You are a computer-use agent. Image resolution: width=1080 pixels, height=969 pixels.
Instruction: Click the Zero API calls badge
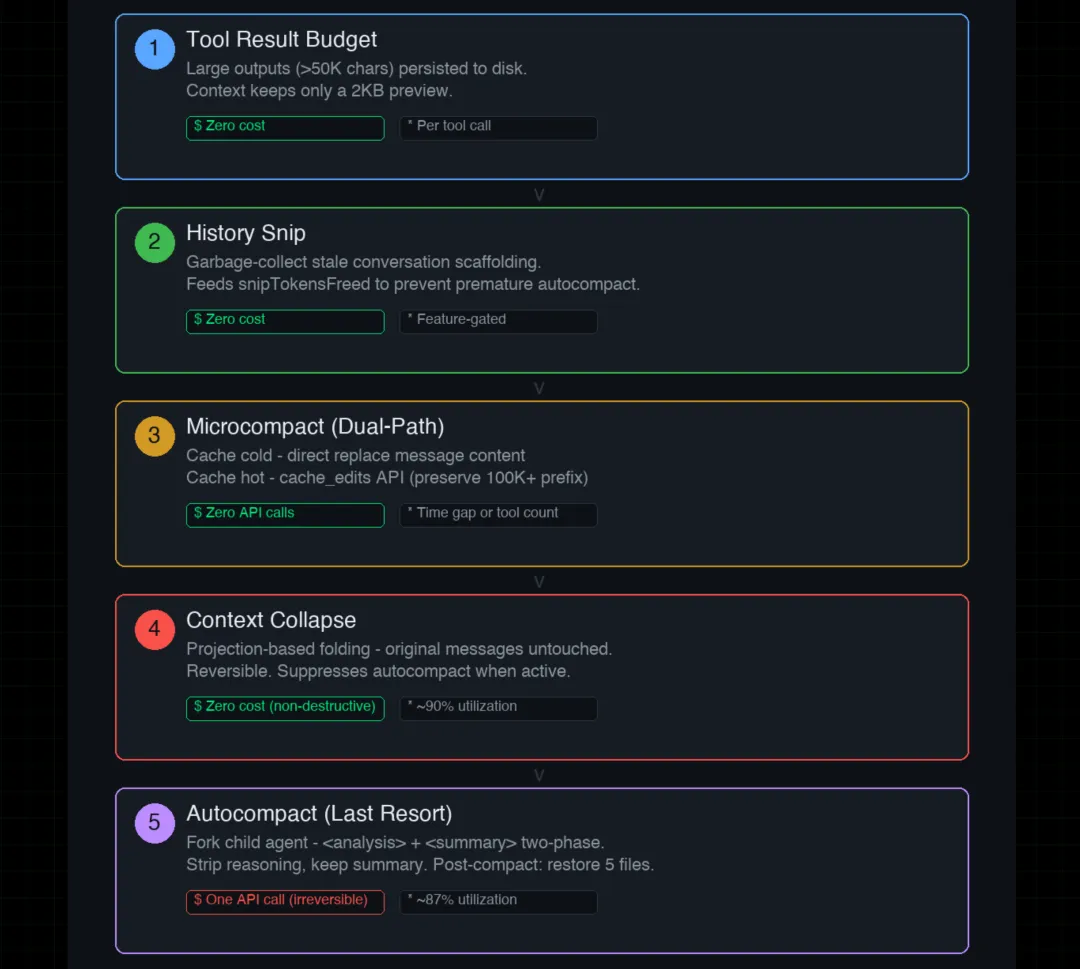[285, 514]
